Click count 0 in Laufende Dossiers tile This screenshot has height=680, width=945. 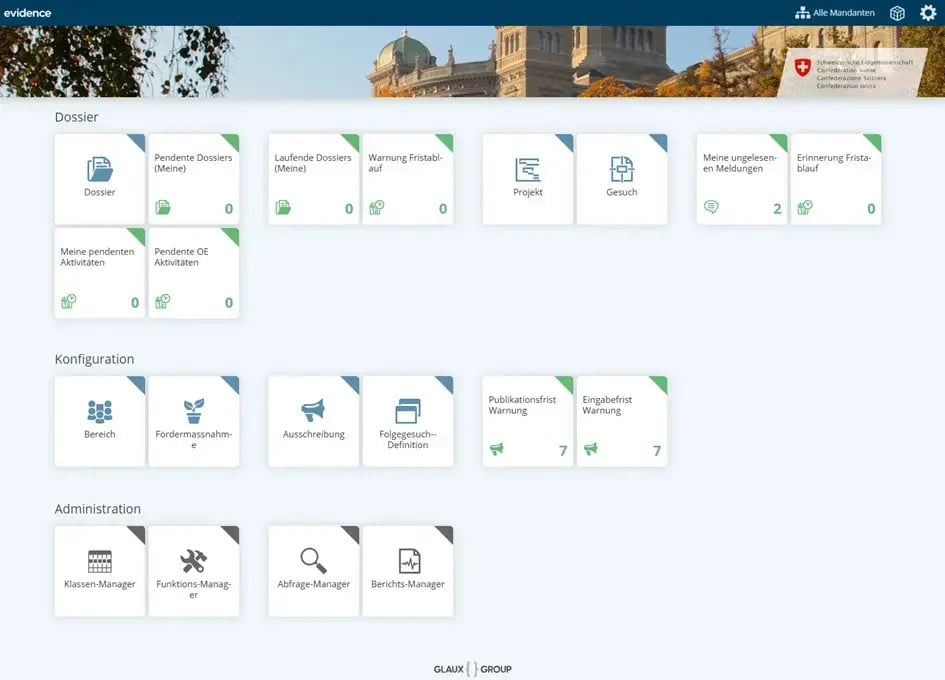pos(349,209)
